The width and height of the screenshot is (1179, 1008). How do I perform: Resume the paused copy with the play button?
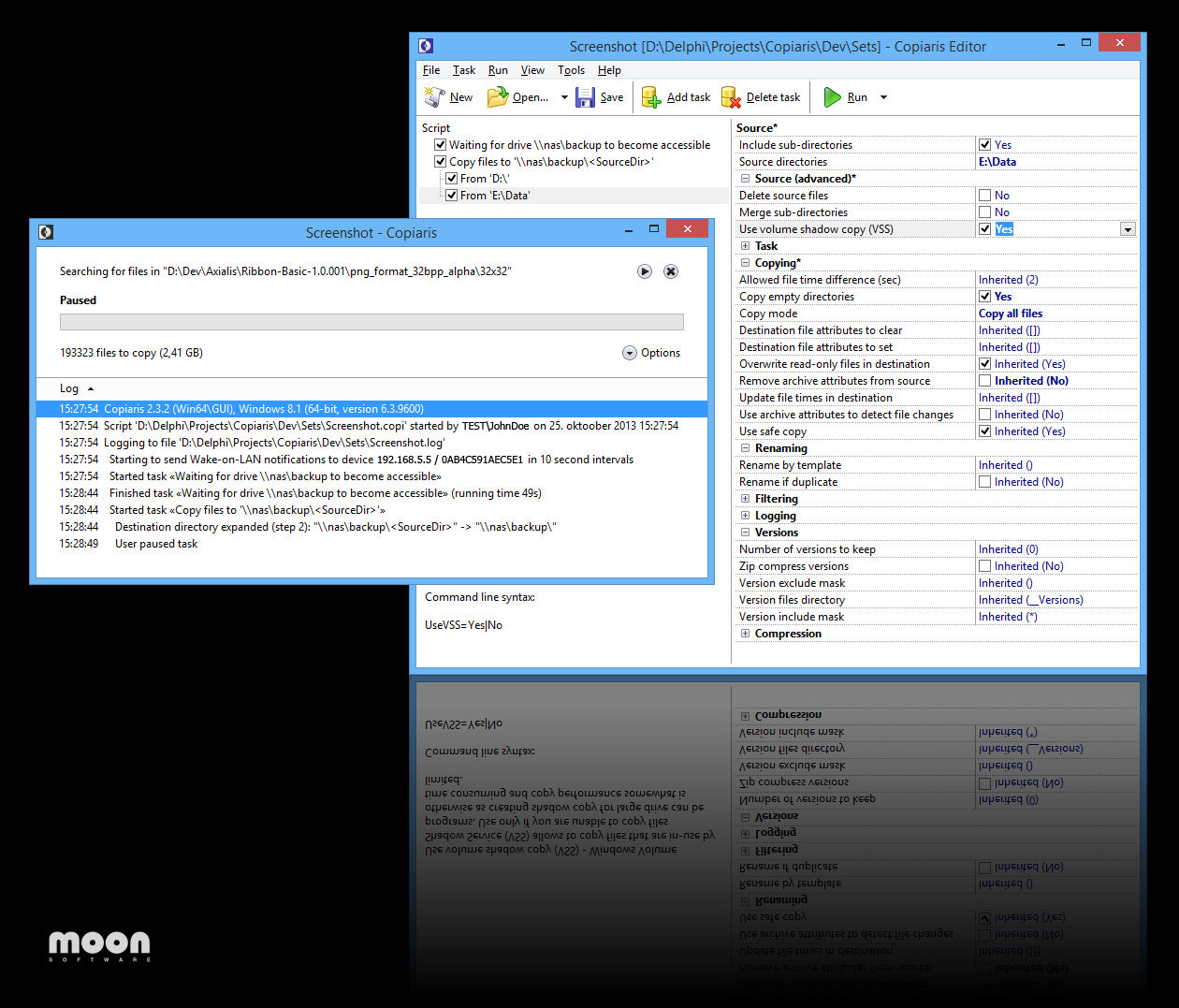(x=645, y=271)
